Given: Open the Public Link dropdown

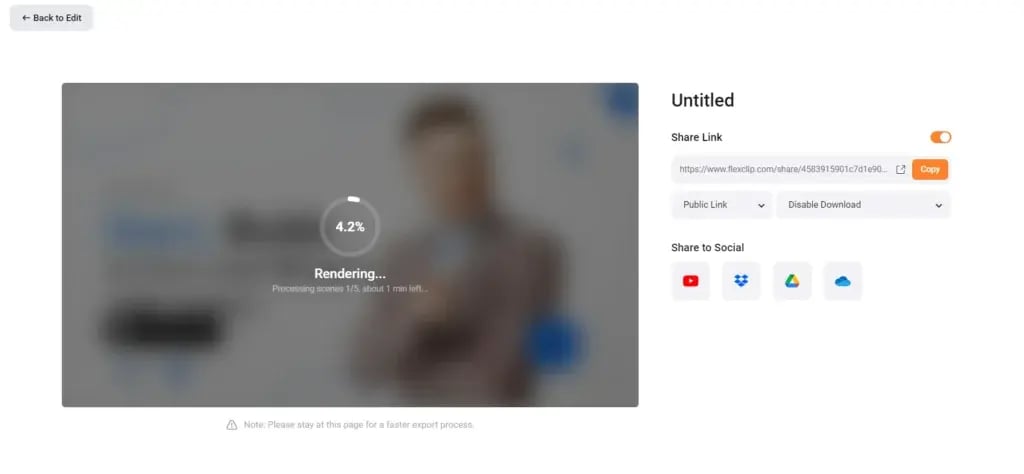Looking at the screenshot, I should point(722,205).
